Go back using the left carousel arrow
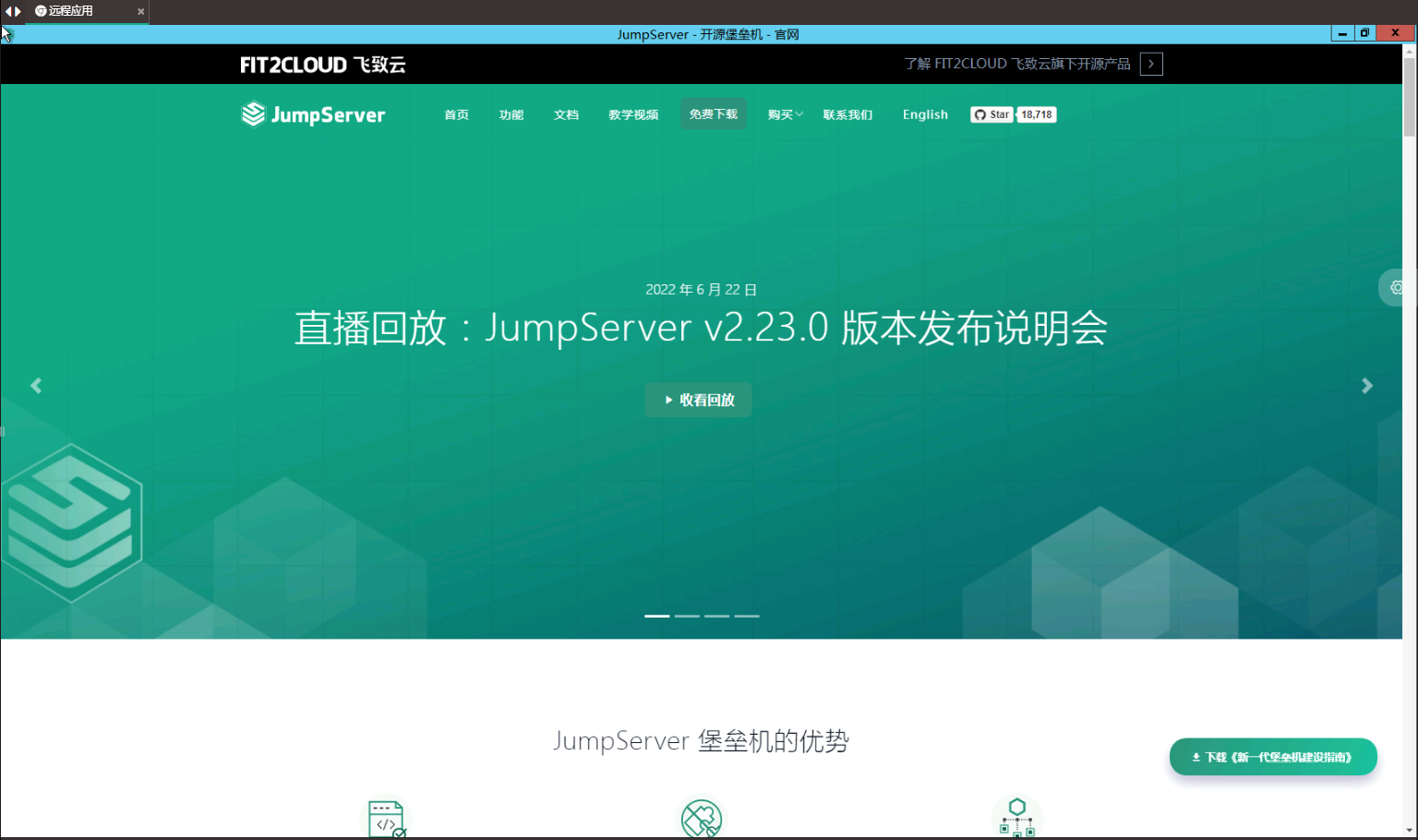 point(36,386)
